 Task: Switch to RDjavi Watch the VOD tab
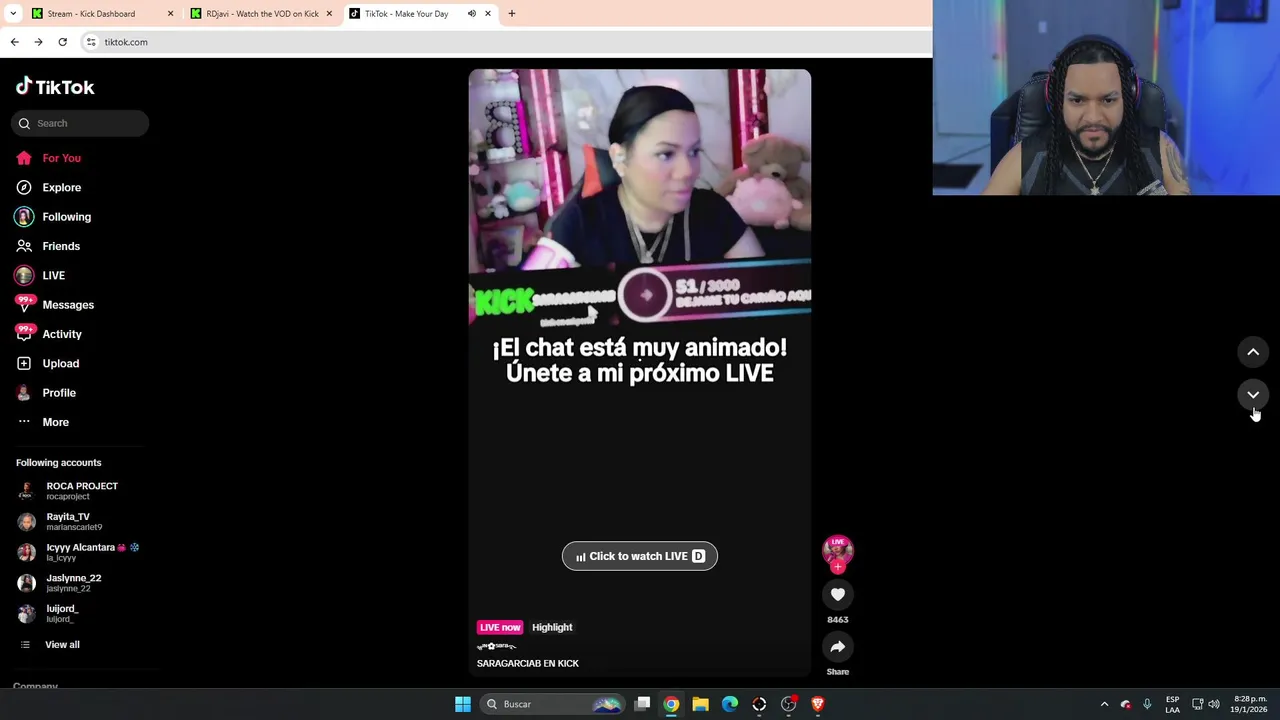(262, 14)
